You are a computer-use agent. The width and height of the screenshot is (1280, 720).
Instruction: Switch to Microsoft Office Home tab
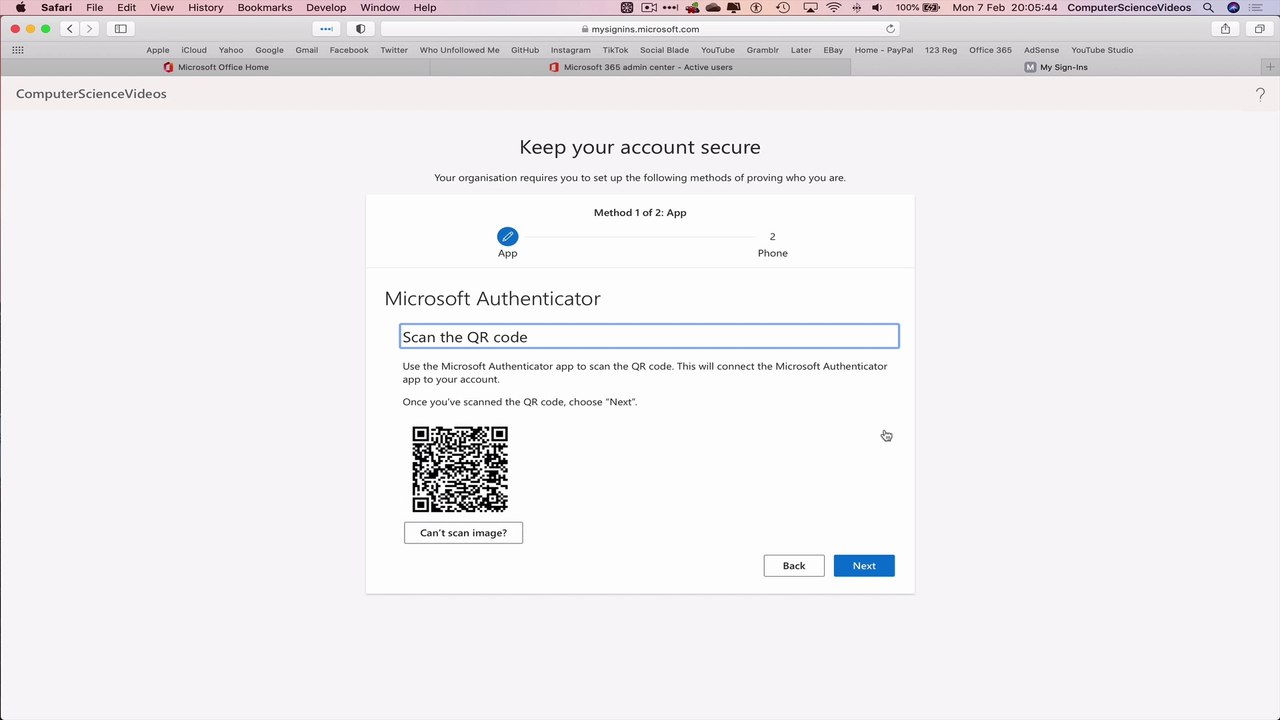[x=215, y=67]
